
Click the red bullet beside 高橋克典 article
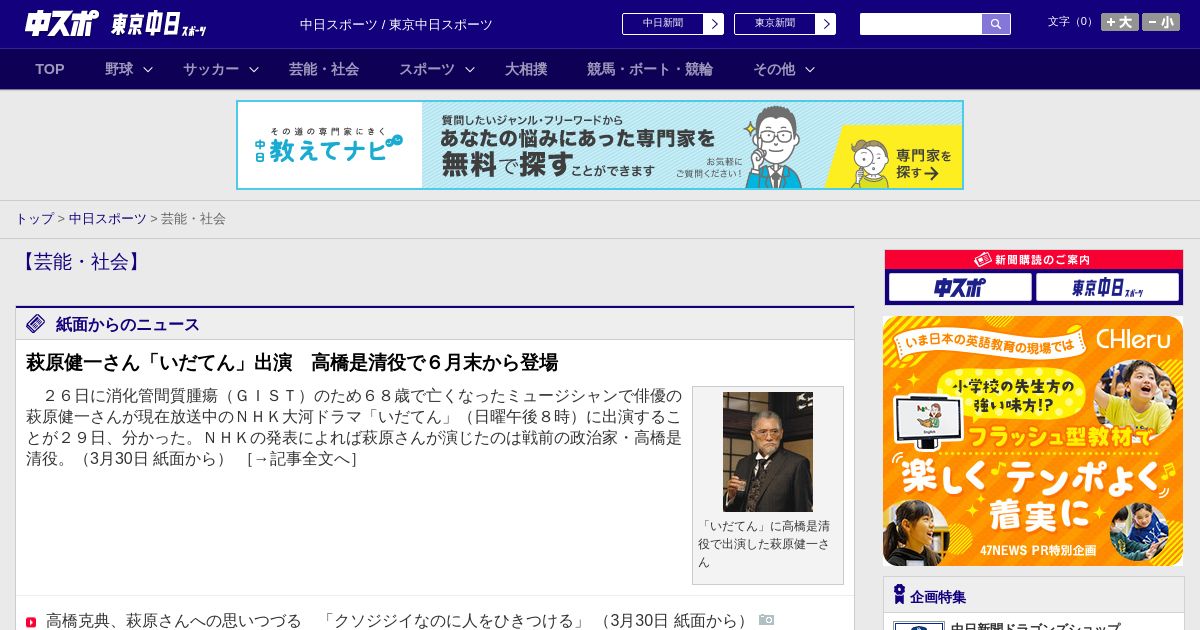(x=31, y=622)
